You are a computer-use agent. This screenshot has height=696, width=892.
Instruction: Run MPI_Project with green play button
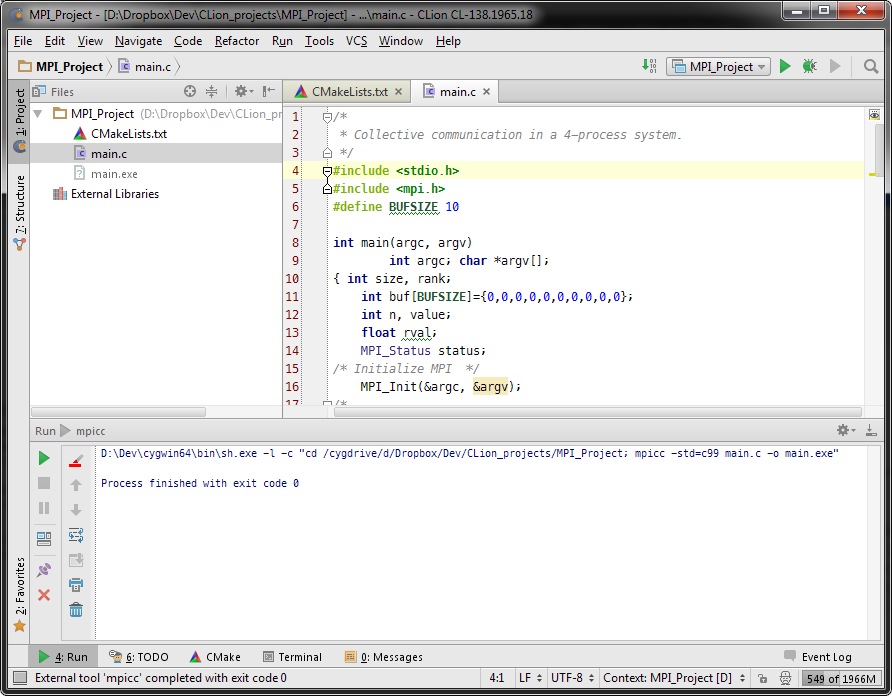click(x=785, y=67)
